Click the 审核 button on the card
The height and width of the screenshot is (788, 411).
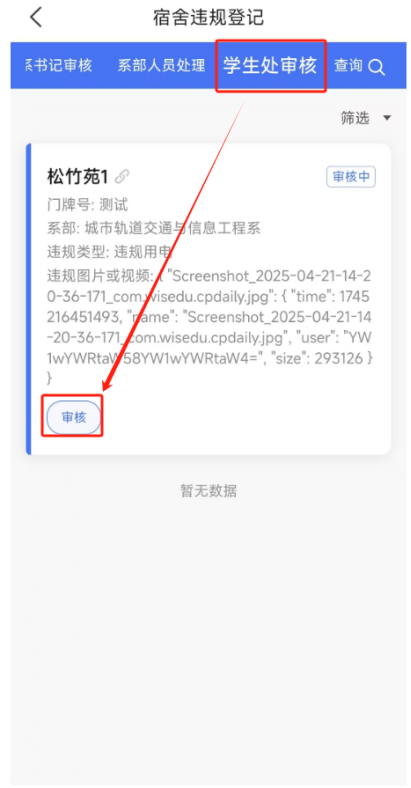point(74,417)
